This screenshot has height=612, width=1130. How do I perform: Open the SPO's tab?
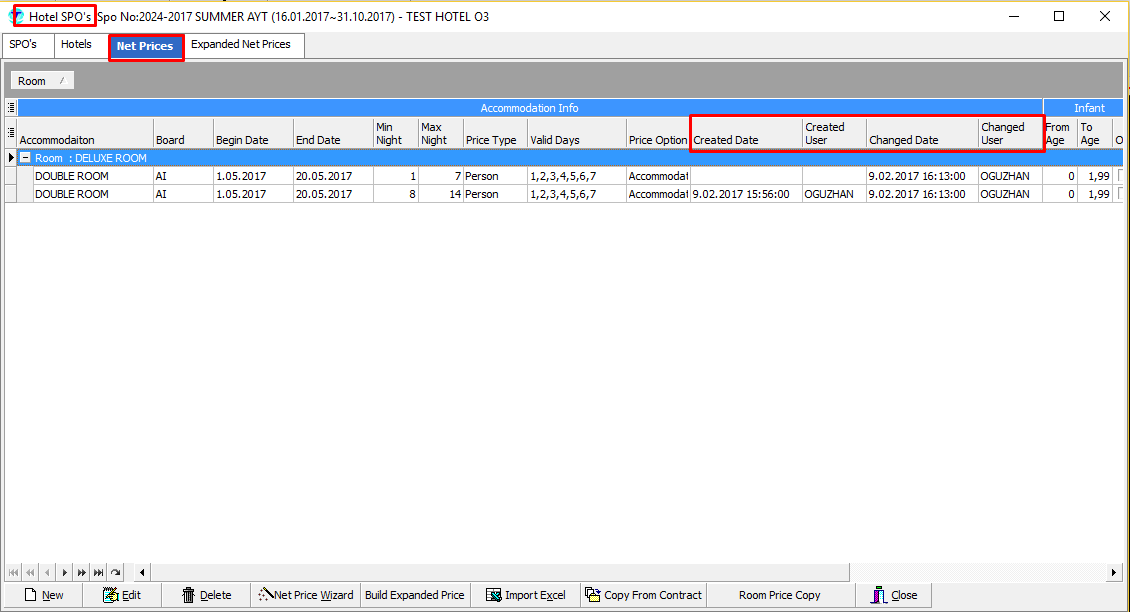(x=23, y=45)
